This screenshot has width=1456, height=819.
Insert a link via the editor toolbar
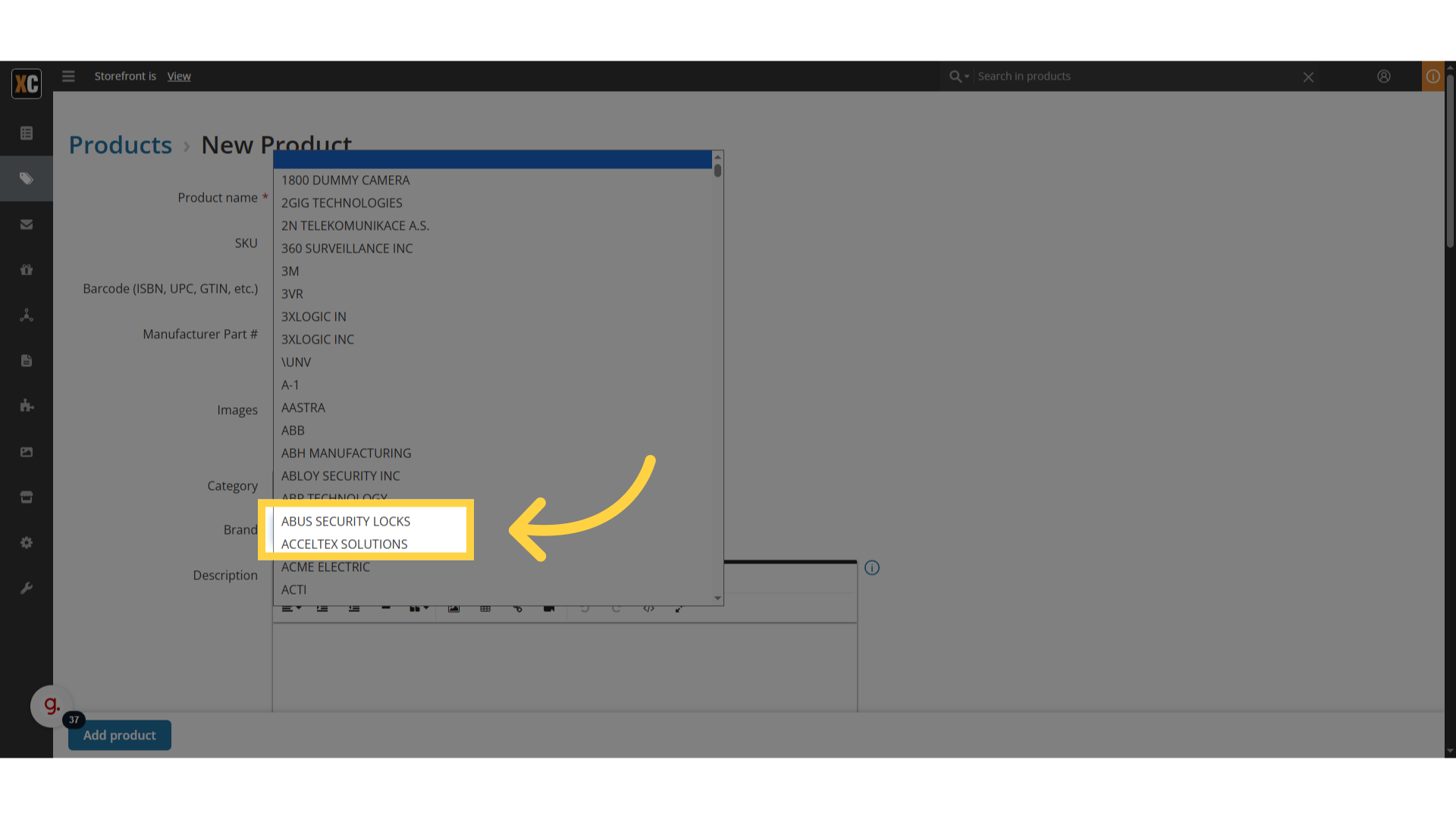pos(517,609)
